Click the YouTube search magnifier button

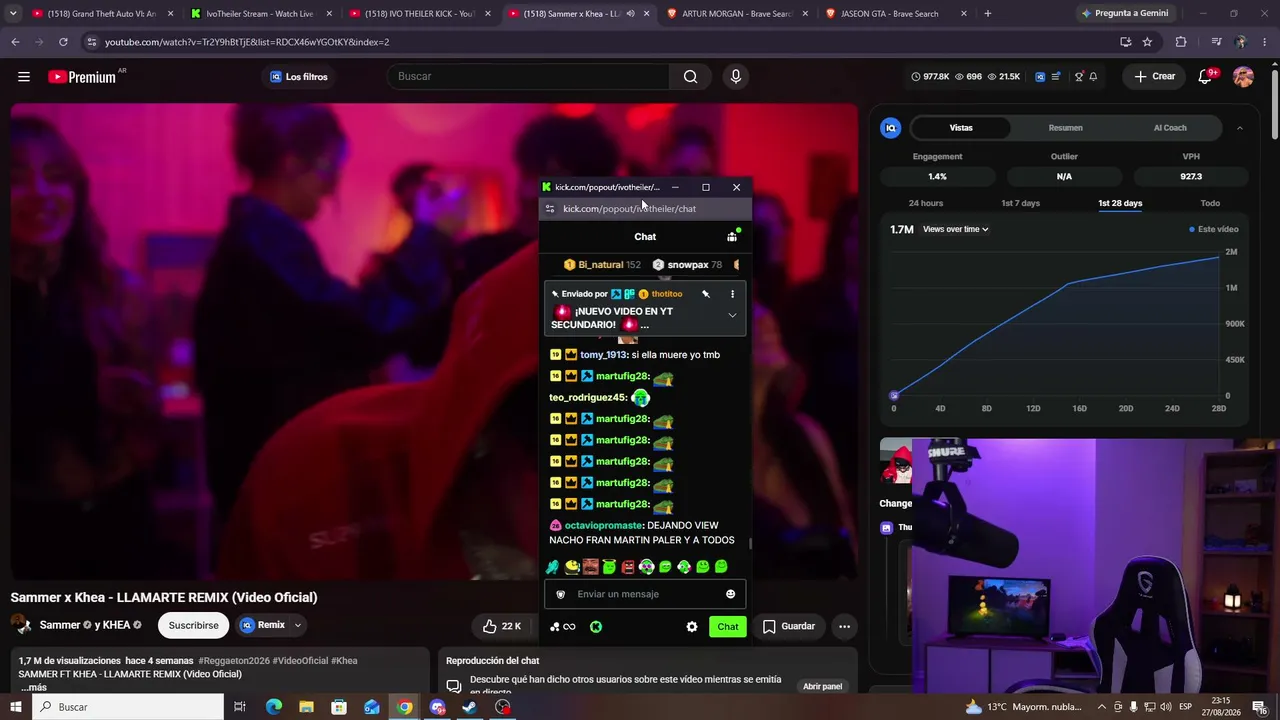point(690,77)
